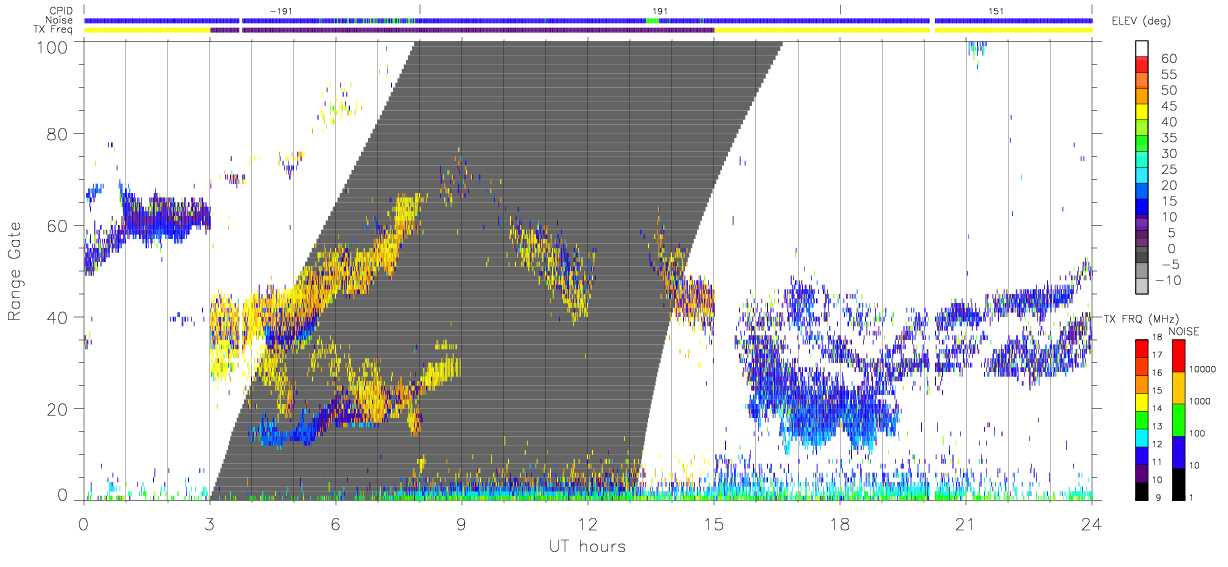The image size is (1228, 567).
Task: Select the red swatch in the NOISE colorbar
Action: pyautogui.click(x=1179, y=355)
